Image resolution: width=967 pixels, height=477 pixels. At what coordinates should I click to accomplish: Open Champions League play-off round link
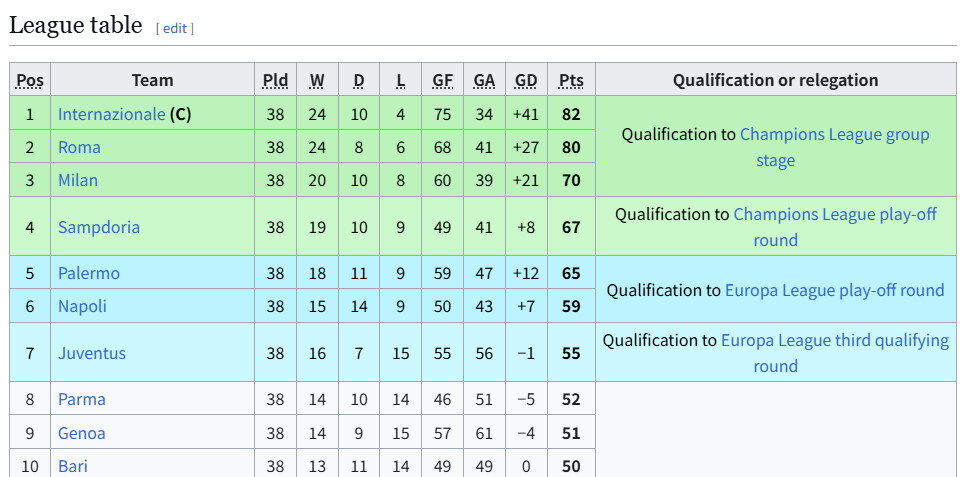tap(835, 215)
